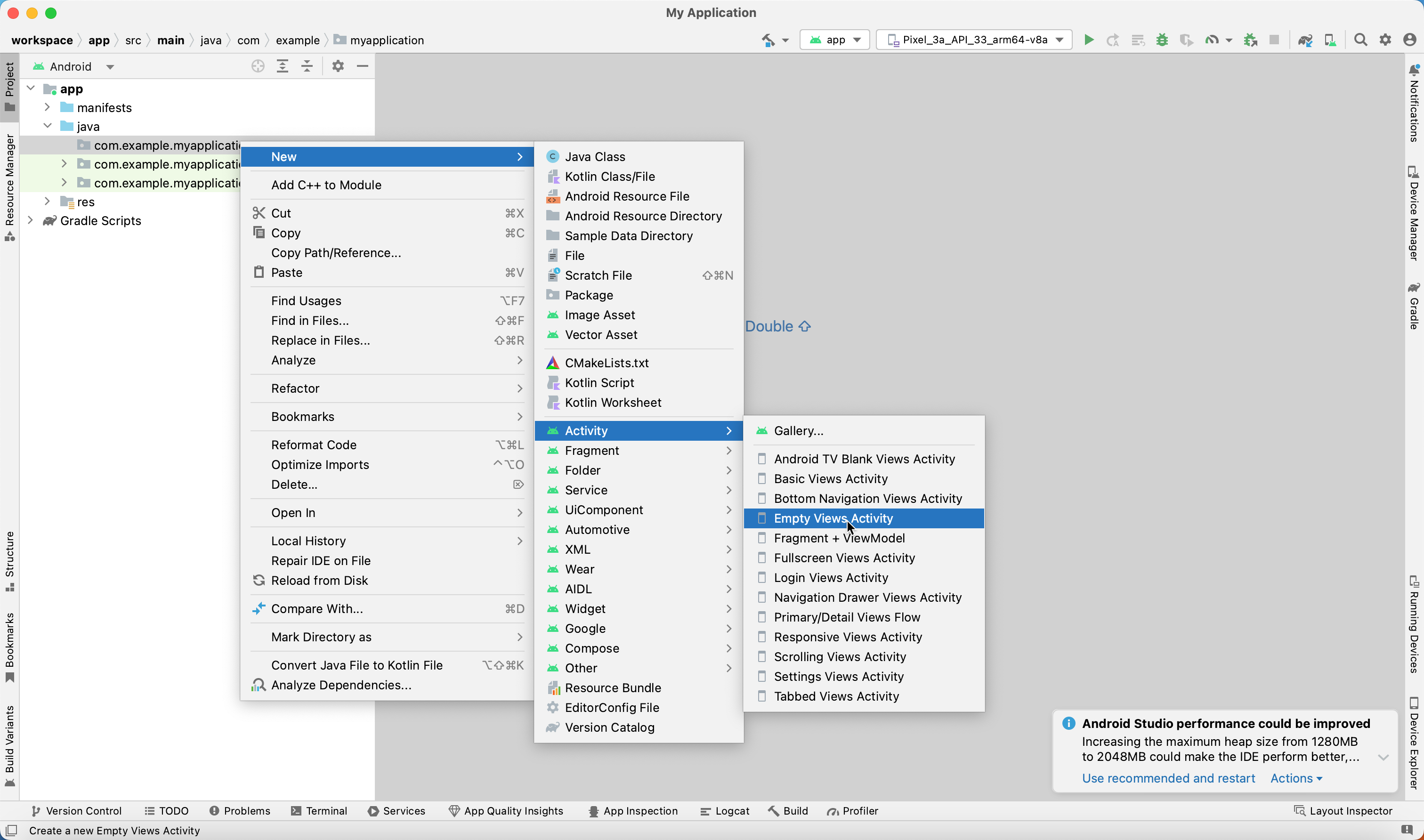Collapse the java folder node
This screenshot has height=840, width=1424.
point(48,126)
